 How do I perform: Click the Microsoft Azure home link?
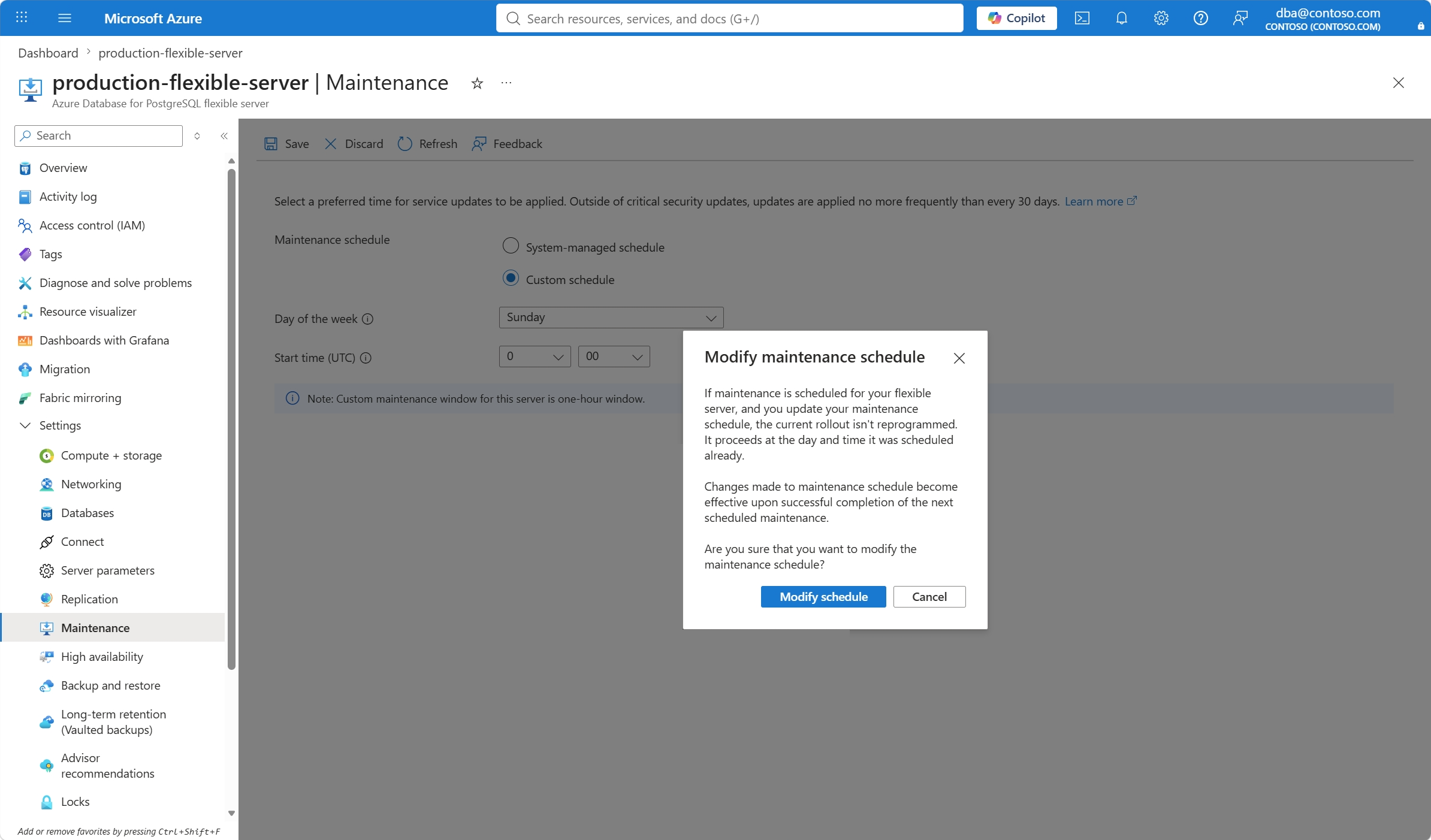click(x=153, y=19)
